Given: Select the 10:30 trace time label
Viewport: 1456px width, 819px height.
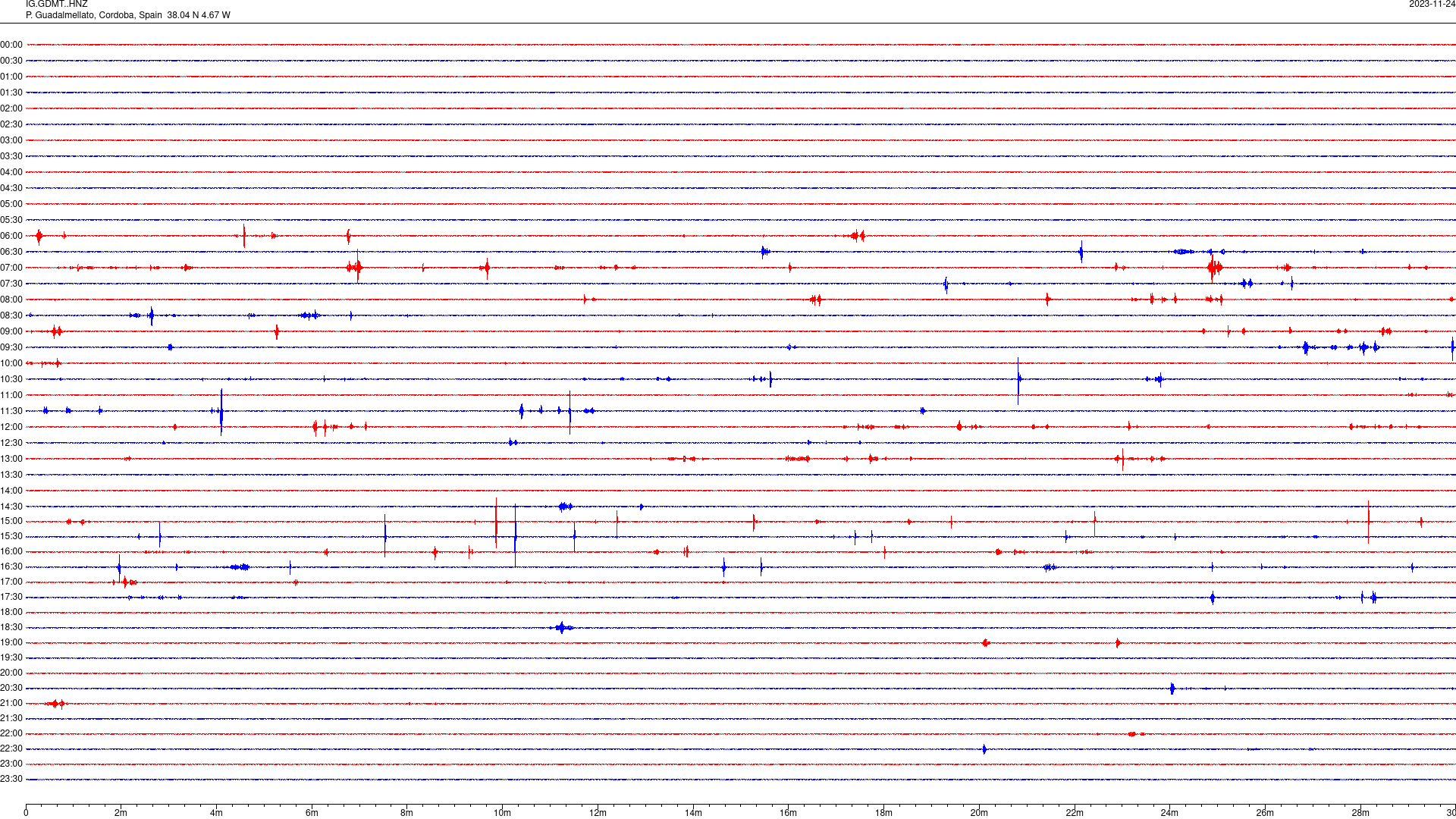Looking at the screenshot, I should click(x=11, y=380).
